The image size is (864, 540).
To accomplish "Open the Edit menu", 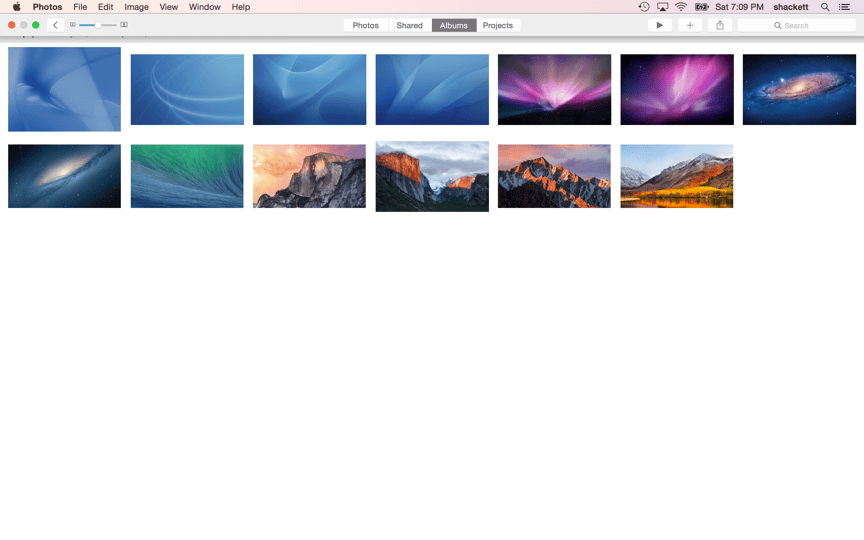I will click(105, 7).
